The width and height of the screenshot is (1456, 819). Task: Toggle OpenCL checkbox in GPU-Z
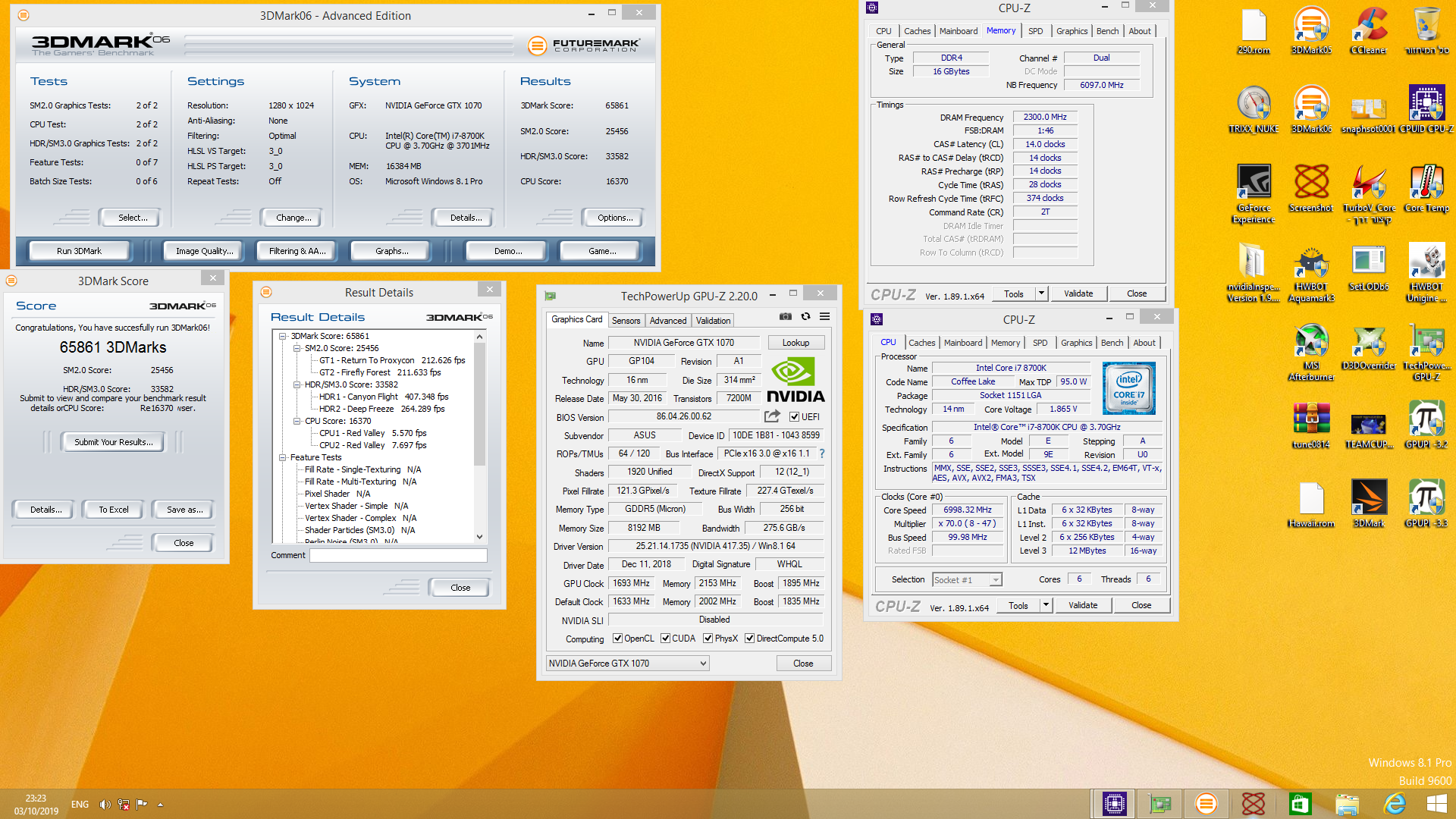[x=617, y=639]
